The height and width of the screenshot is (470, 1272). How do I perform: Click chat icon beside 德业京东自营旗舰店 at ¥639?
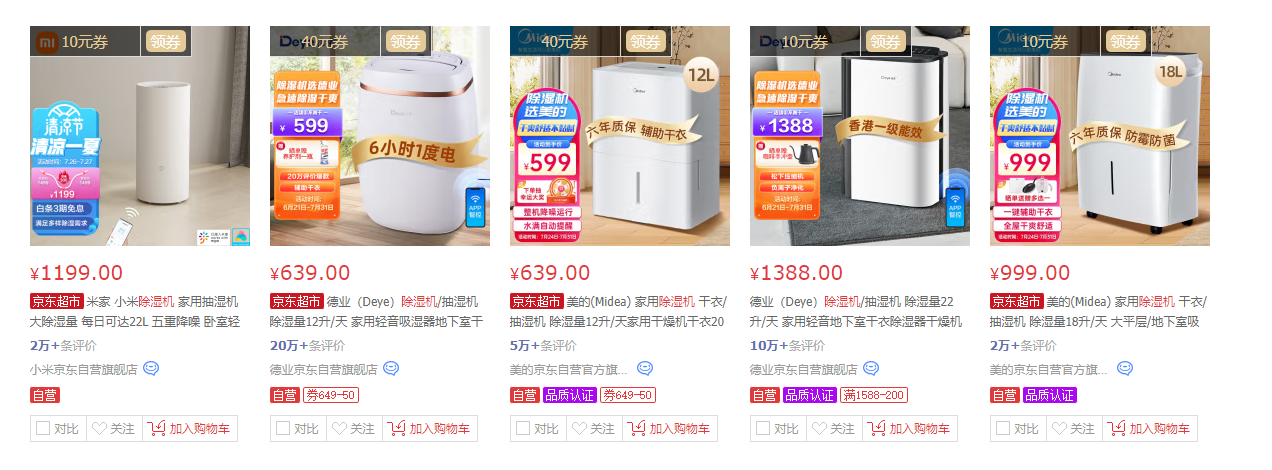click(391, 369)
